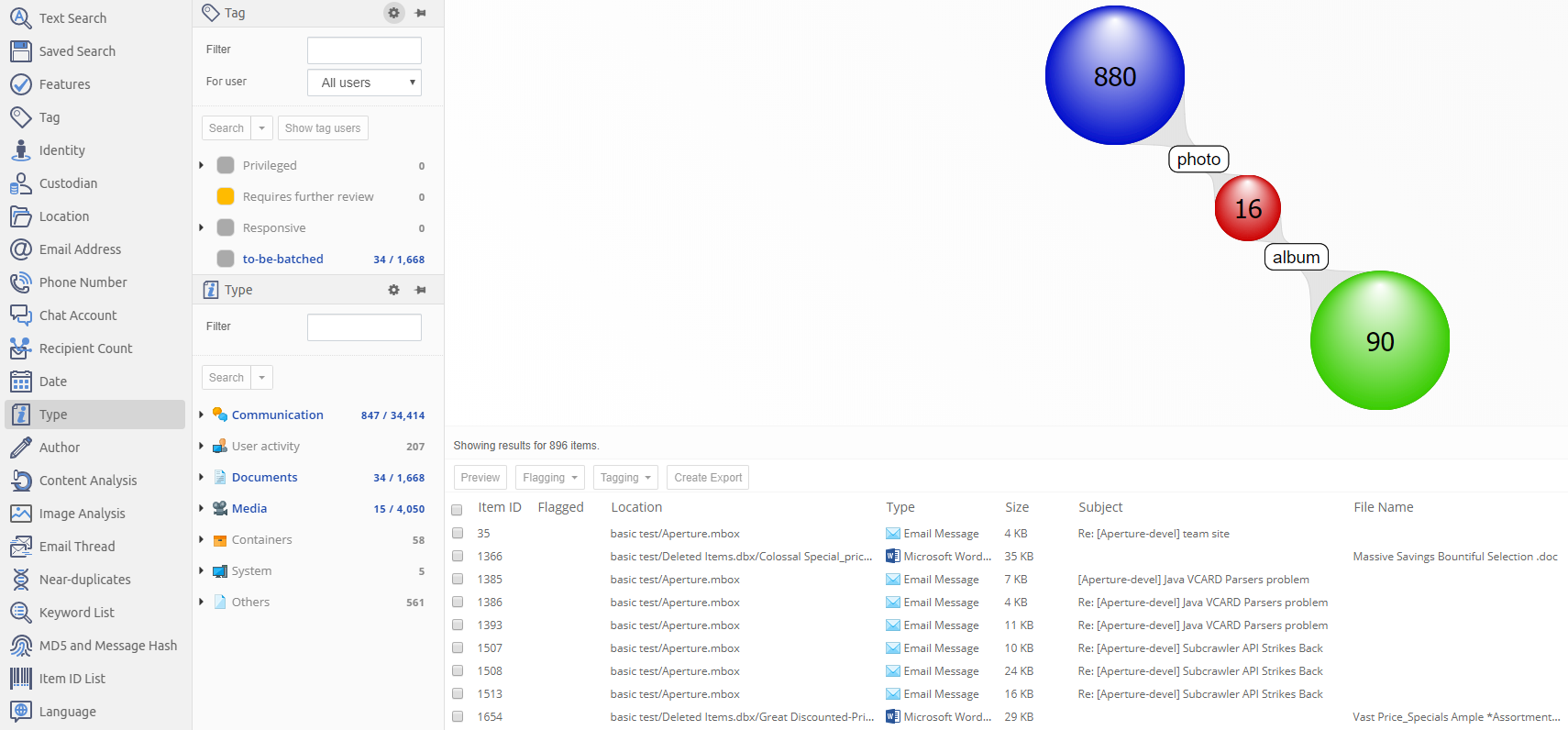Pin the Type facet panel
The image size is (1568, 730).
coord(421,290)
